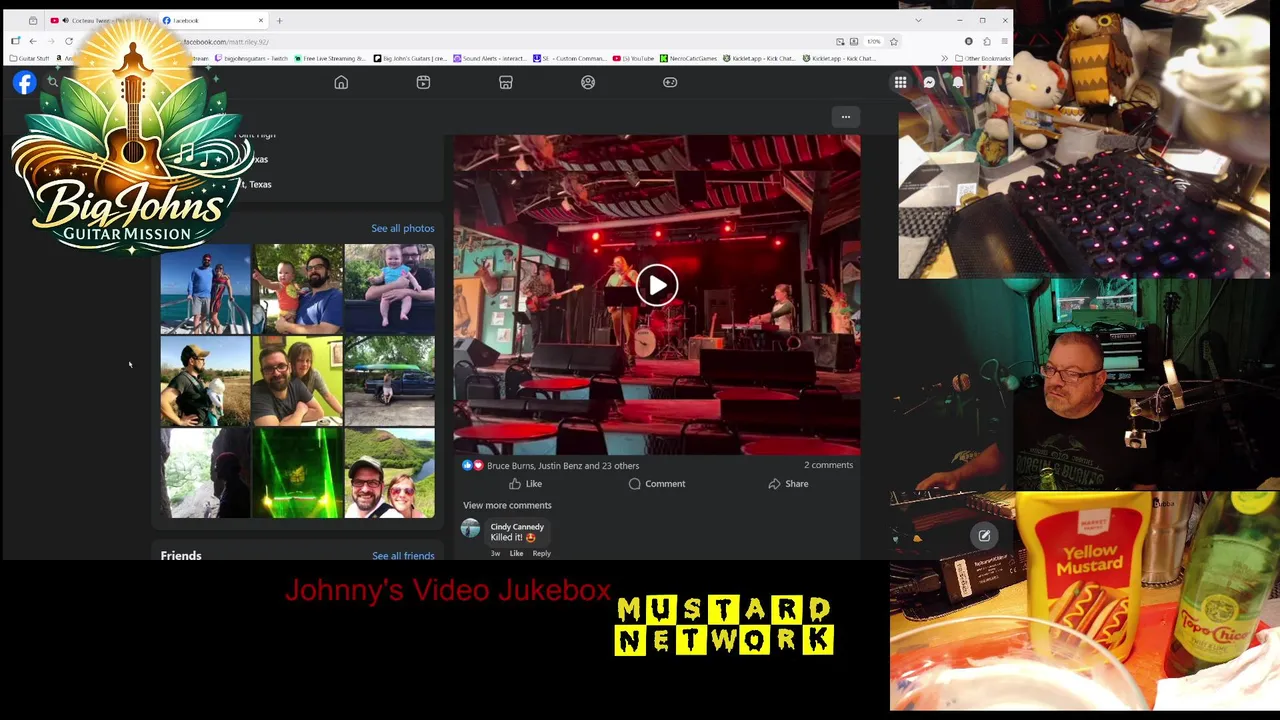
Task: Click Comment button under the video
Action: point(657,484)
